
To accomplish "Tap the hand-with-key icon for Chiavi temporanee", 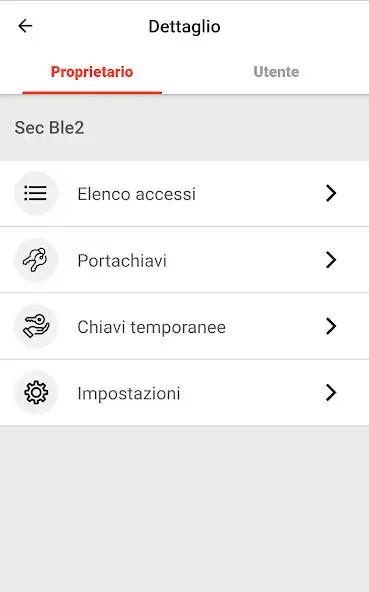I will pos(36,326).
